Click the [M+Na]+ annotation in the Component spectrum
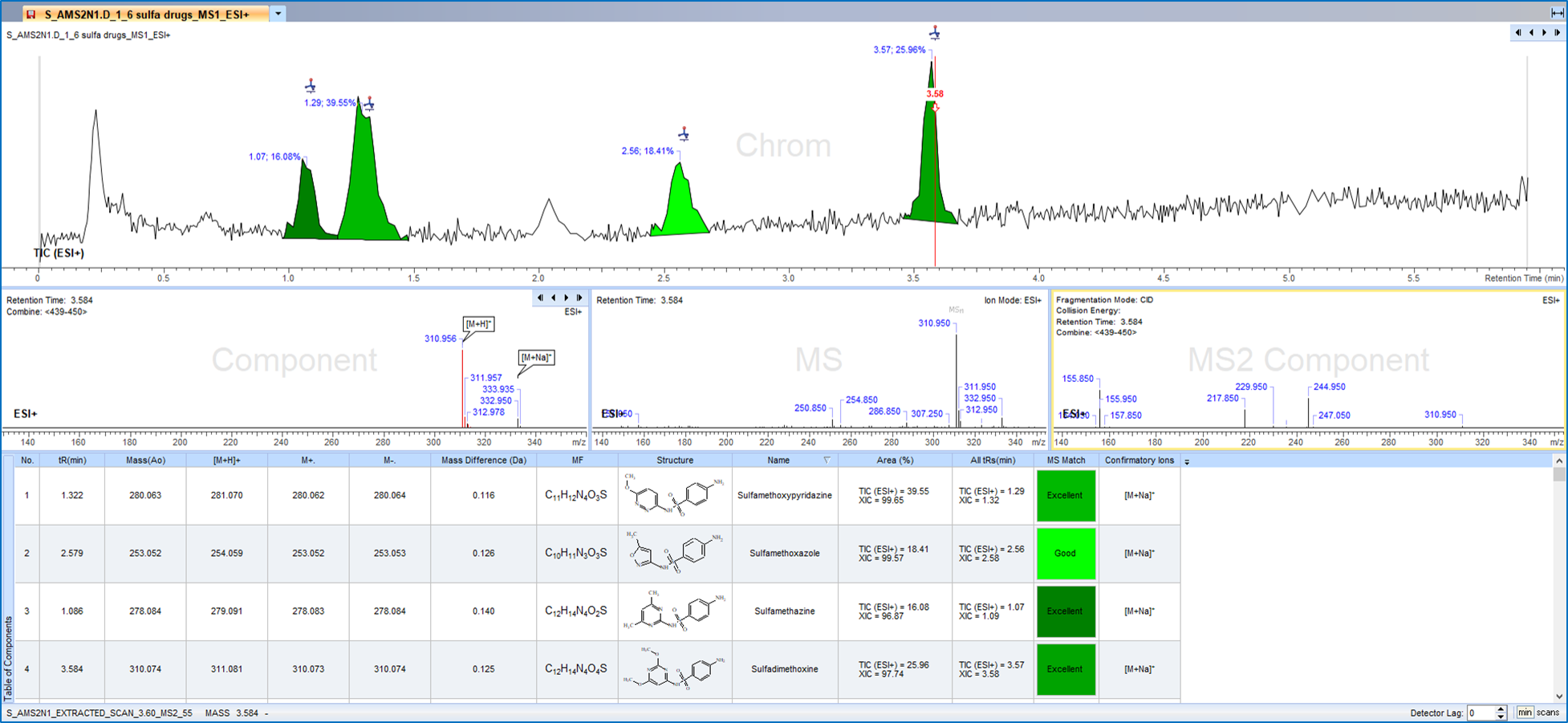The image size is (1568, 723). (534, 357)
